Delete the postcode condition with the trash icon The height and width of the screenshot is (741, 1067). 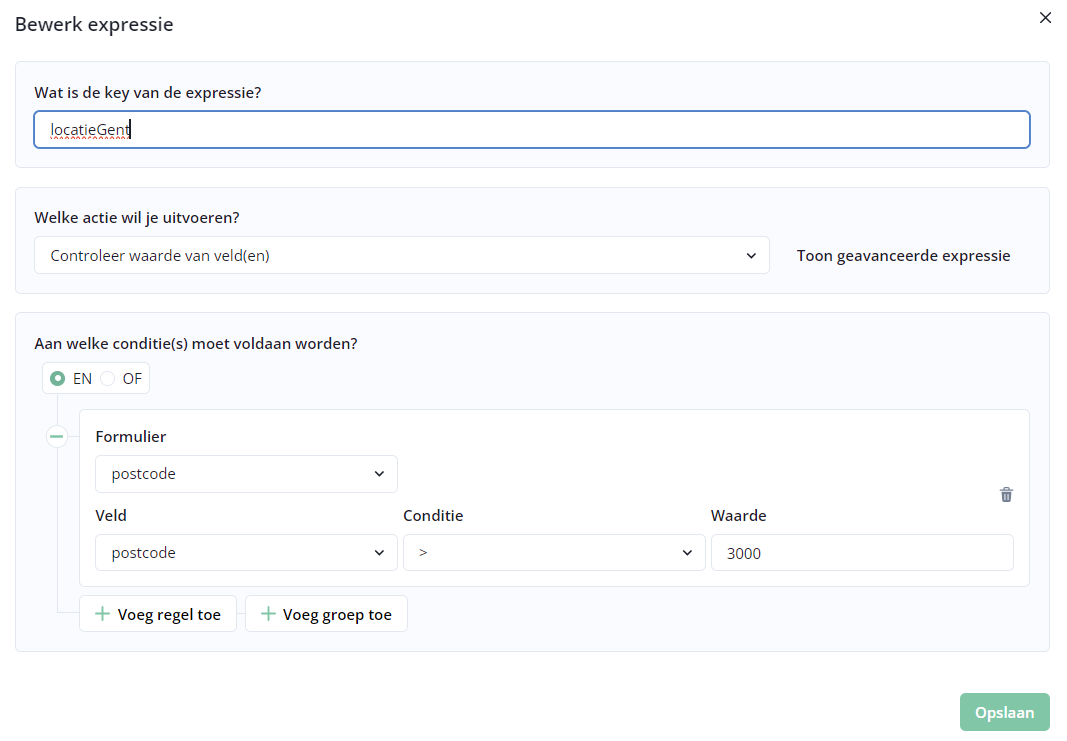(1006, 495)
